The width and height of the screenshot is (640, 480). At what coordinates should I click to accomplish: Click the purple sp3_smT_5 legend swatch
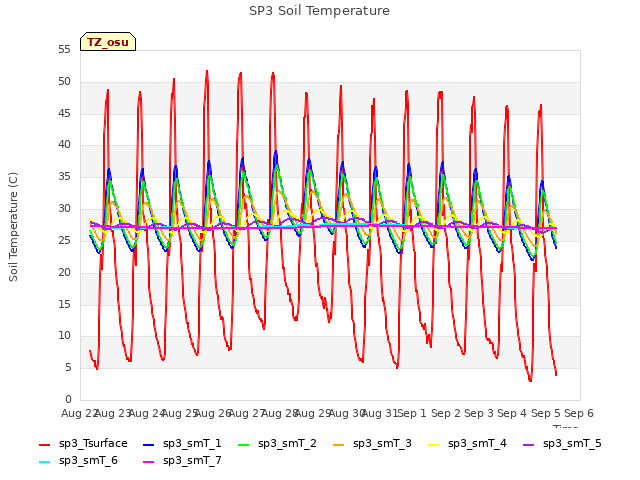click(x=529, y=444)
